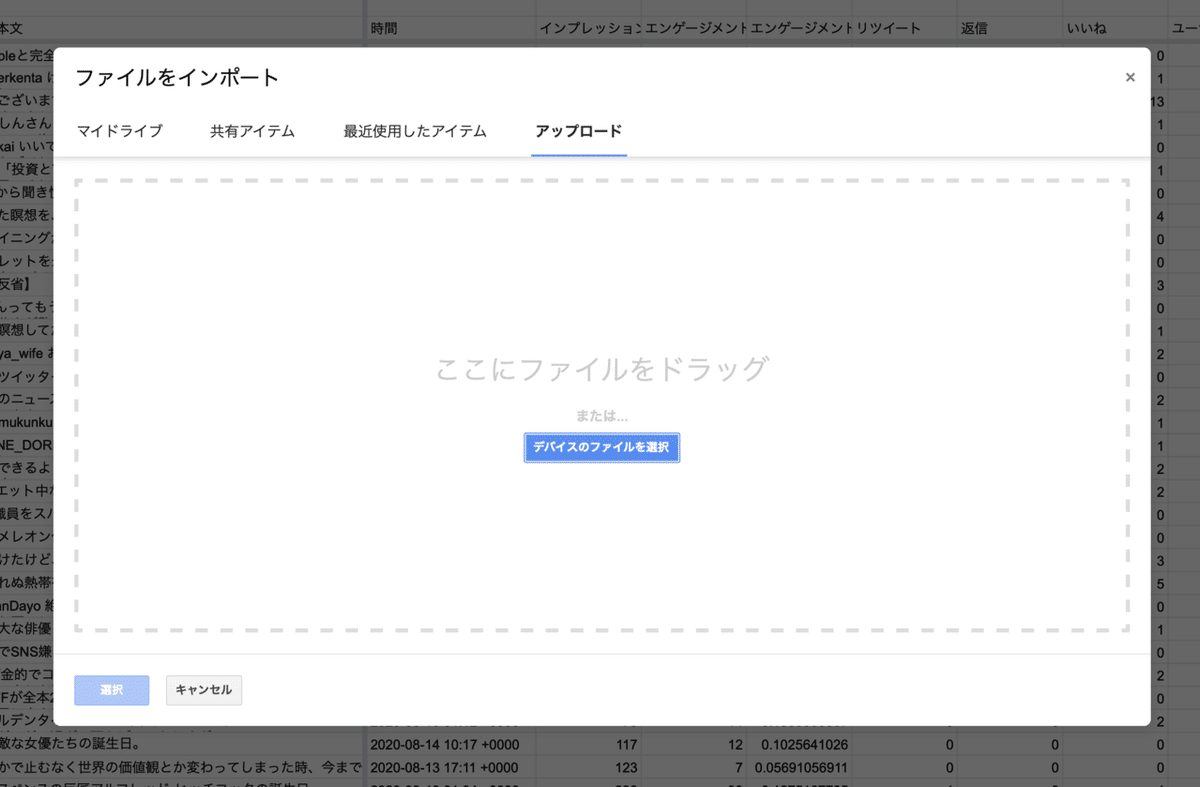Cancel the import with キャンセル

coord(203,690)
